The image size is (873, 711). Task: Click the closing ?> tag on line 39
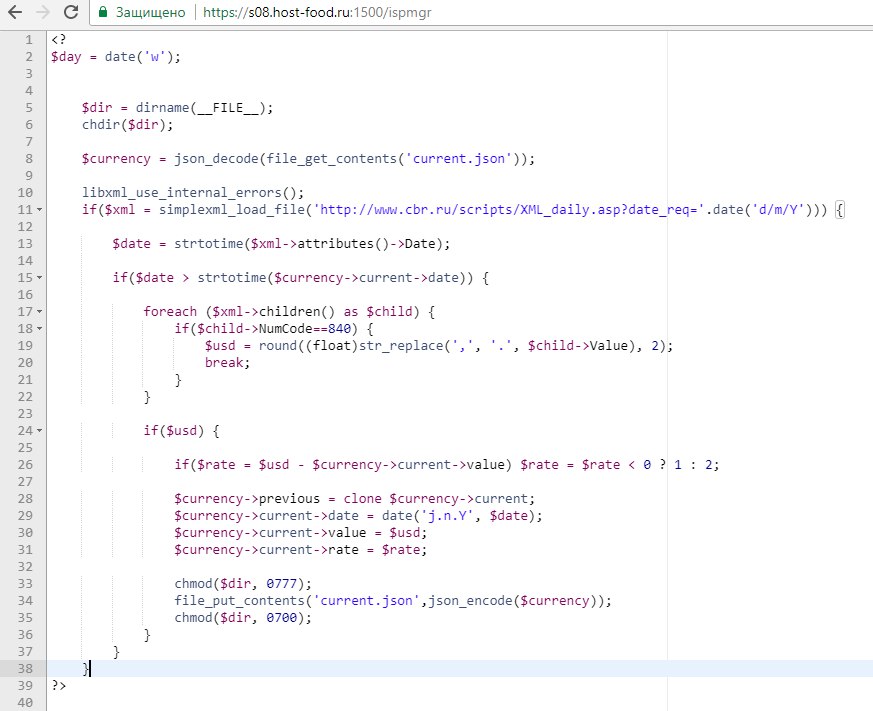point(58,685)
